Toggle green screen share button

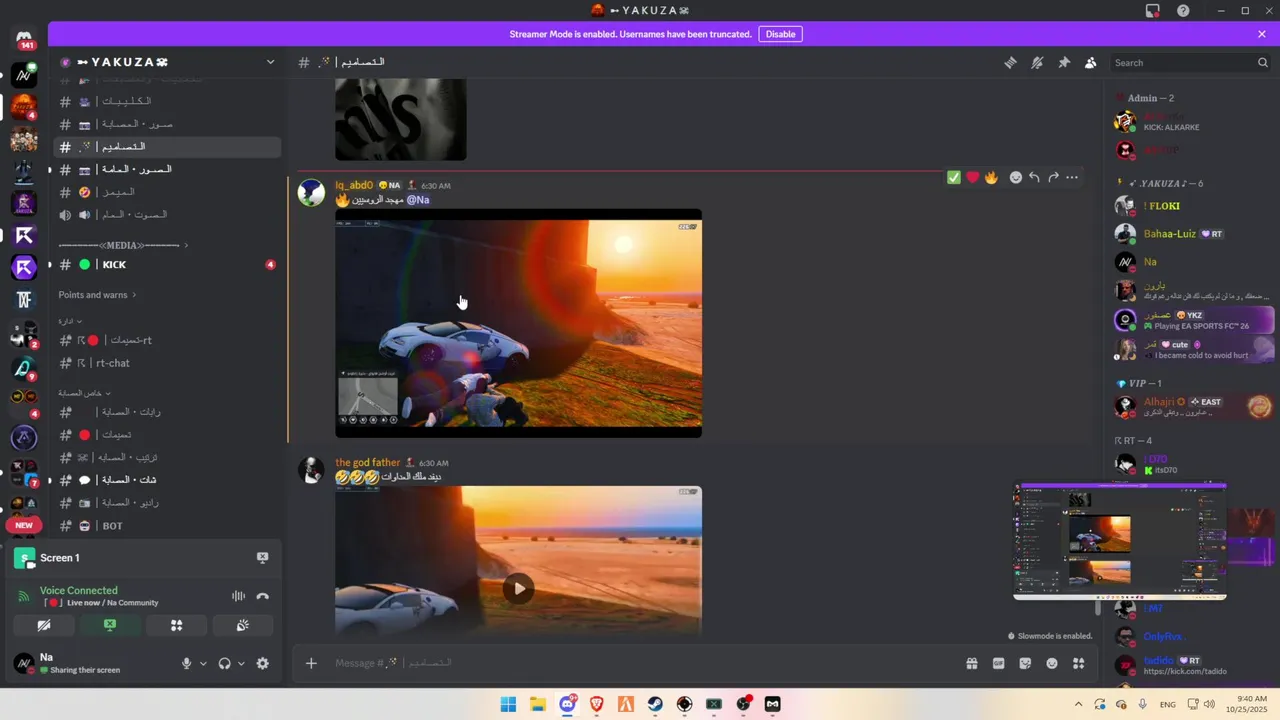click(x=110, y=625)
